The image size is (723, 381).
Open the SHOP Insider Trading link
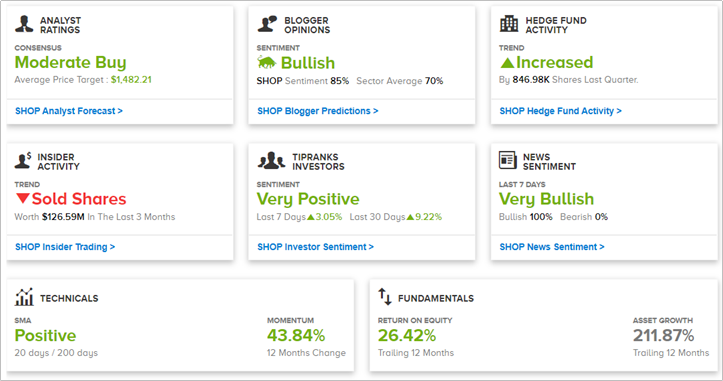[x=65, y=247]
